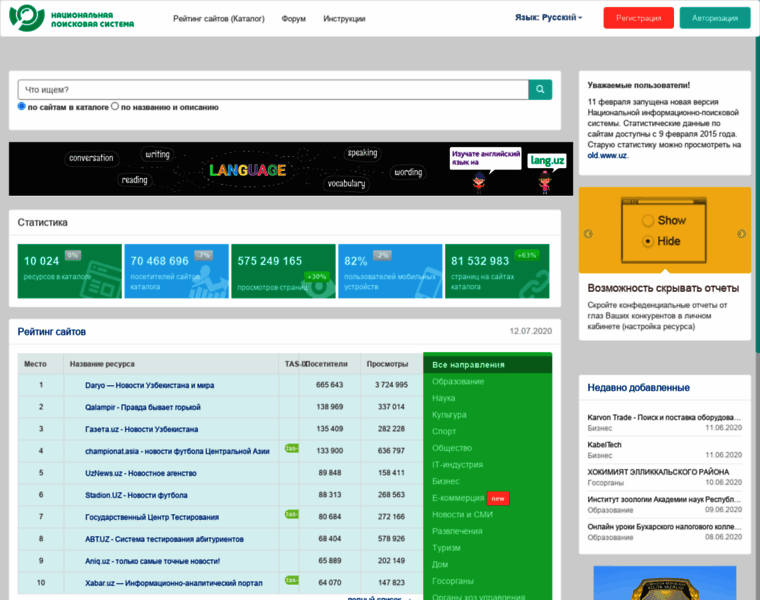Screen dimensions: 760x600
Task: Click the 10 024 ресурсов в каталоге tile
Action: click(69, 271)
